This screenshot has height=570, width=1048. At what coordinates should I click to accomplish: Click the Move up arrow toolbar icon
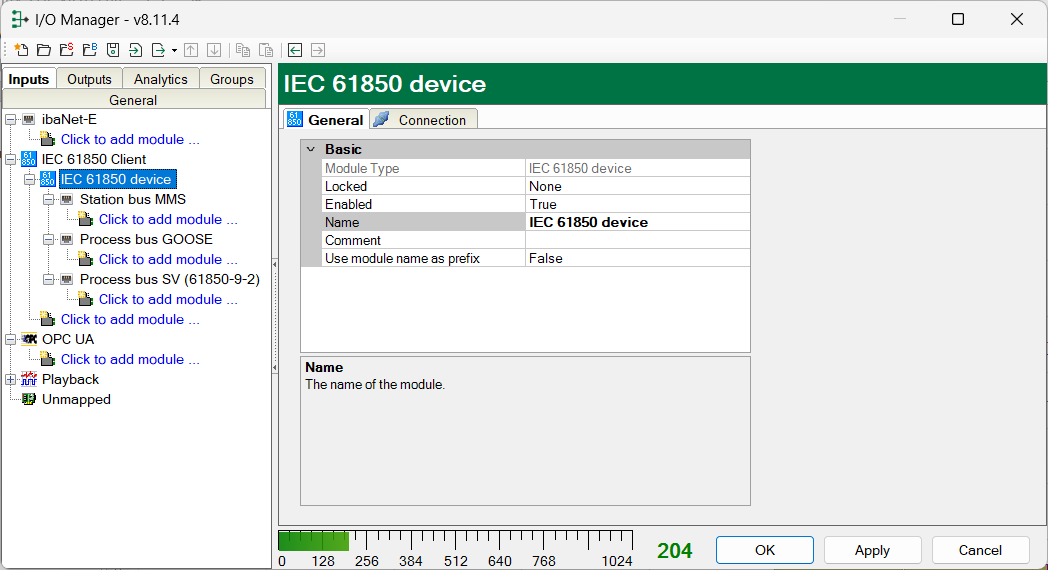click(191, 50)
